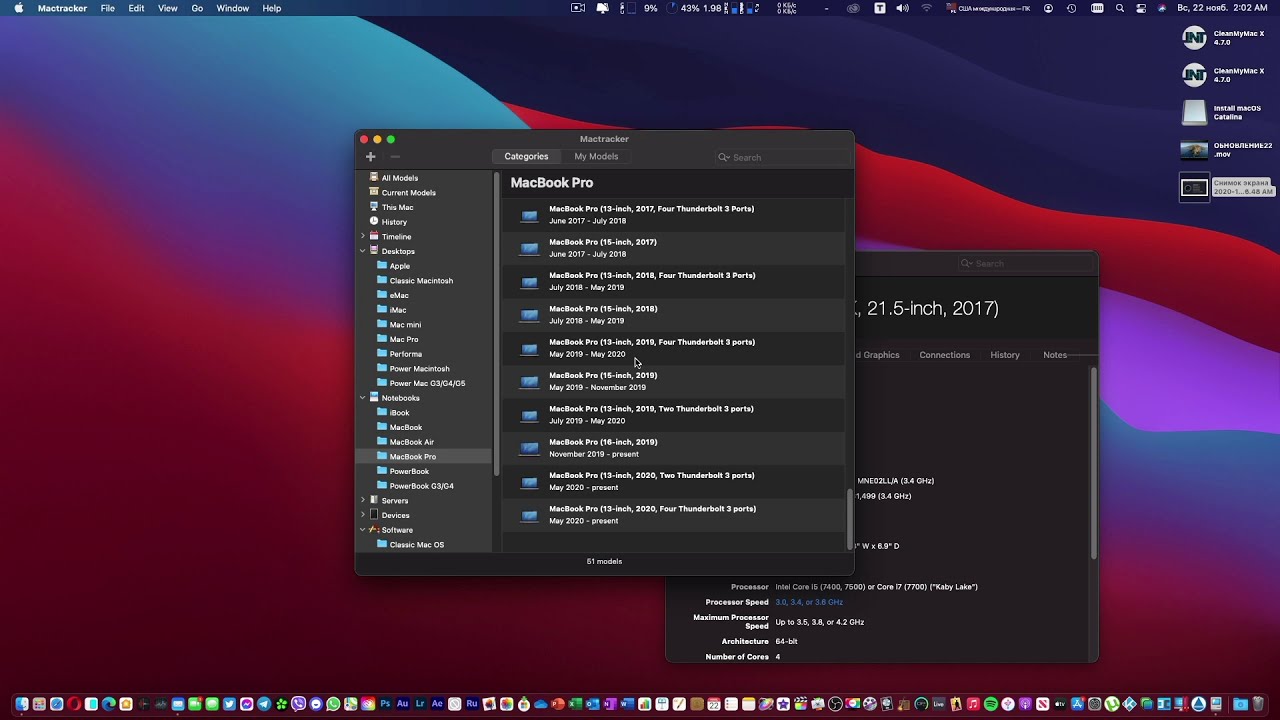Viewport: 1280px width, 720px height.
Task: Expand the Timeline disclosure triangle
Action: 363,237
